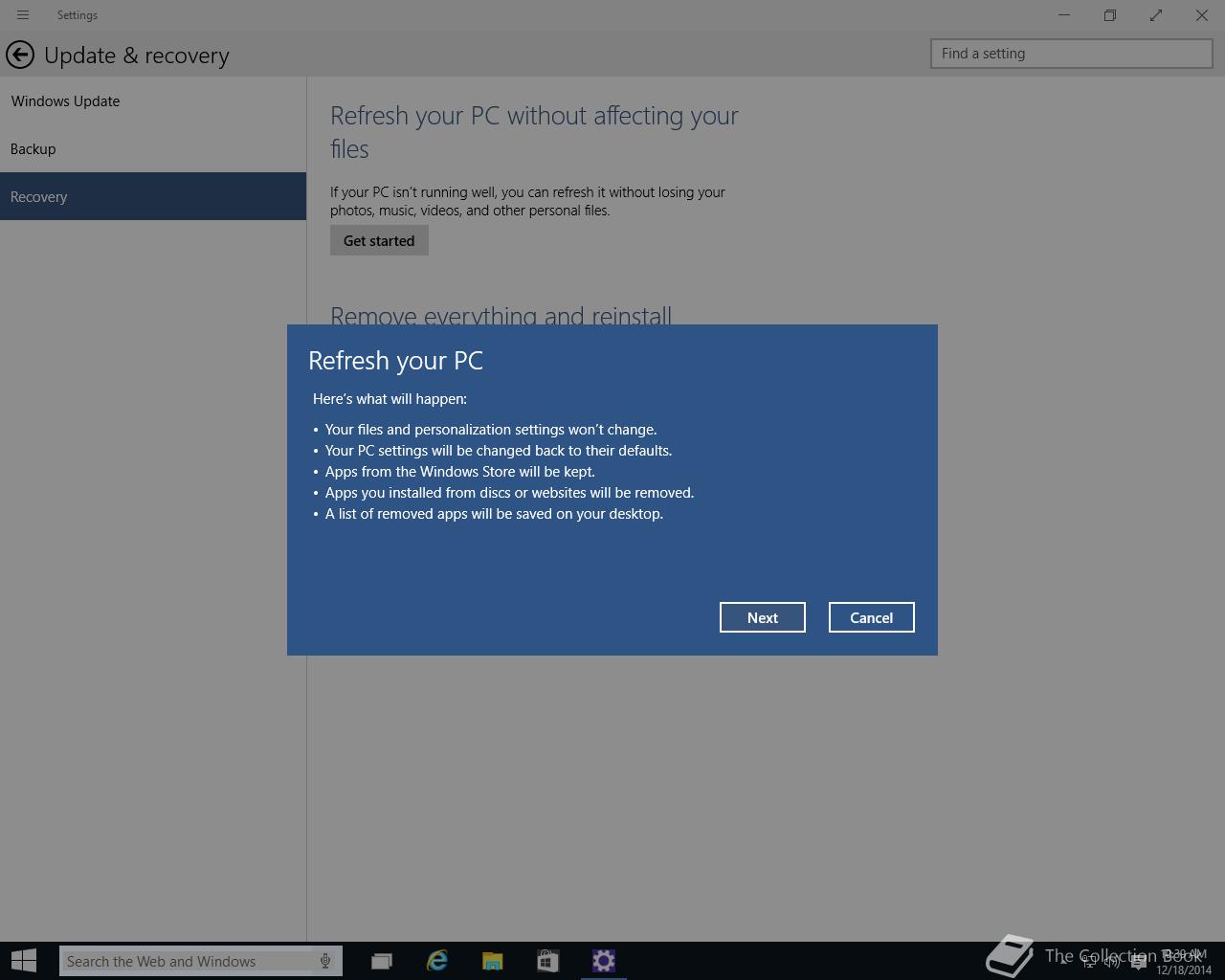Click the Settings gear taskbar icon
The width and height of the screenshot is (1225, 980).
coord(604,961)
